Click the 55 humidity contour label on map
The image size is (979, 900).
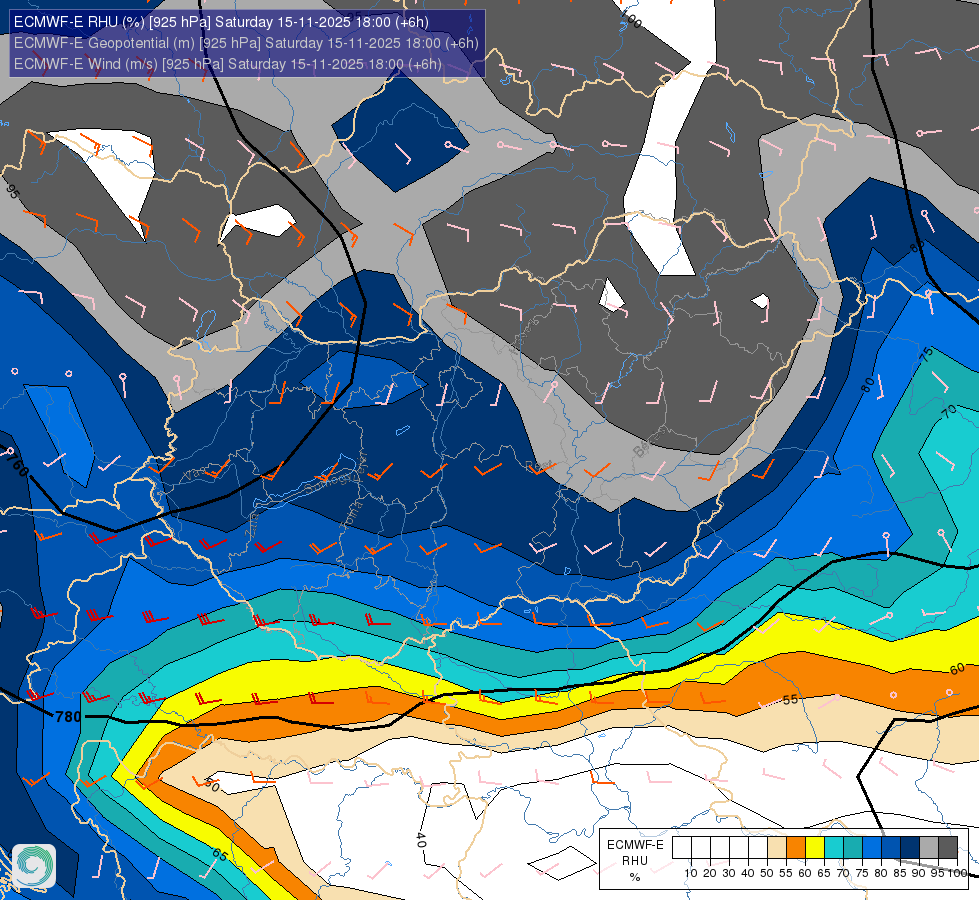790,700
